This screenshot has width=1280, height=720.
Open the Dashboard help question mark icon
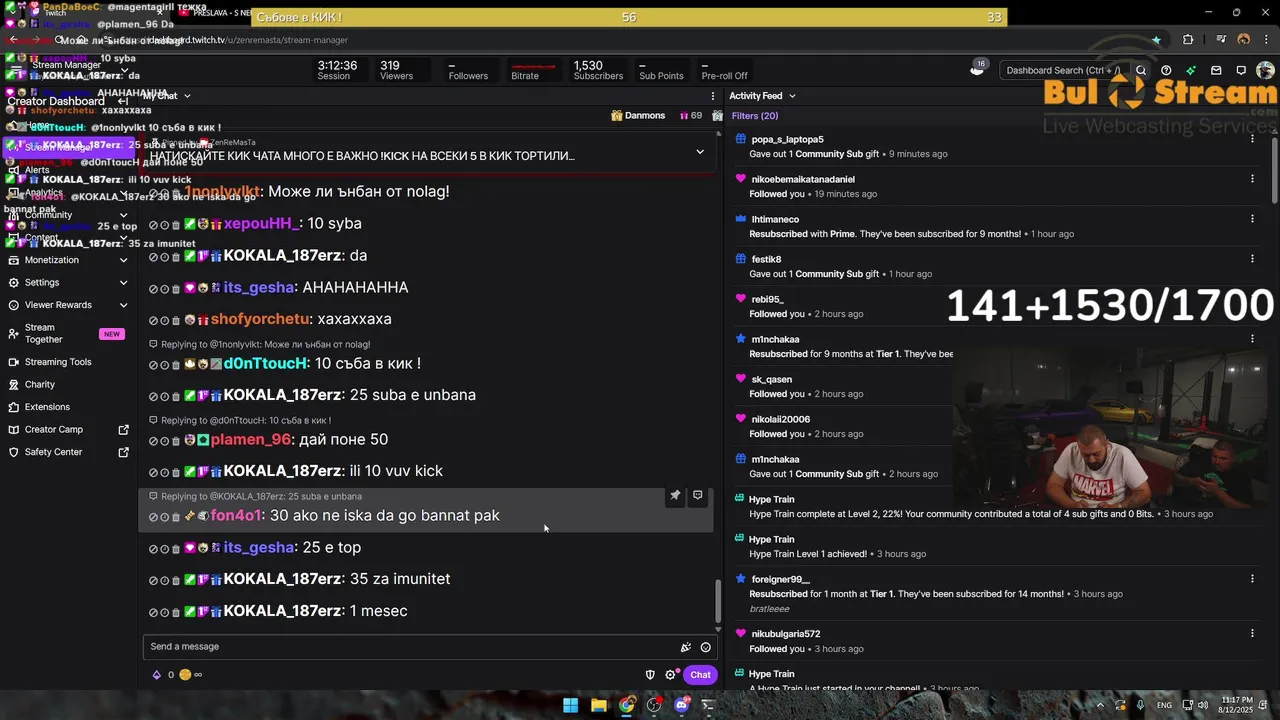pyautogui.click(x=1166, y=71)
